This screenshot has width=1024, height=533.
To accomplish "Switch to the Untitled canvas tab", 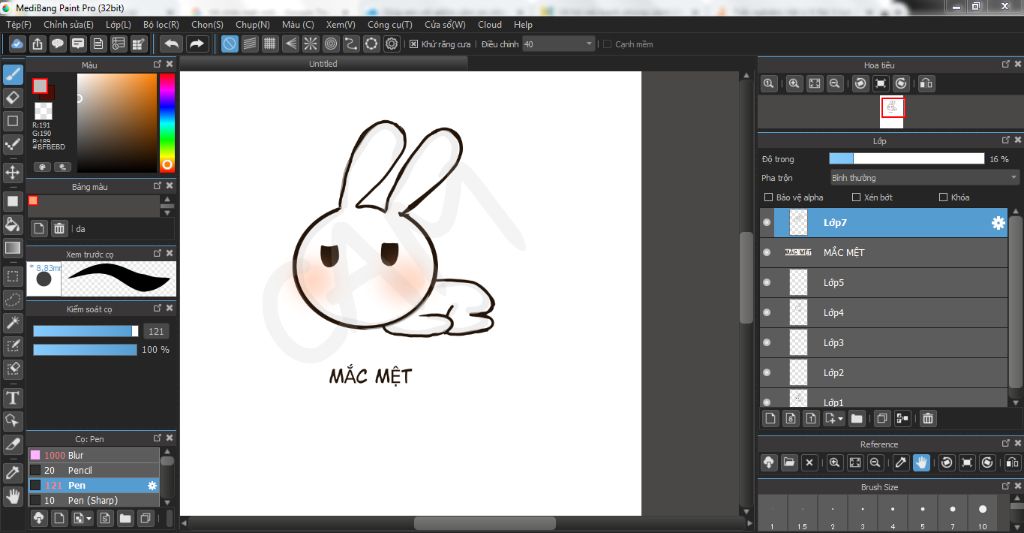I will pyautogui.click(x=323, y=63).
